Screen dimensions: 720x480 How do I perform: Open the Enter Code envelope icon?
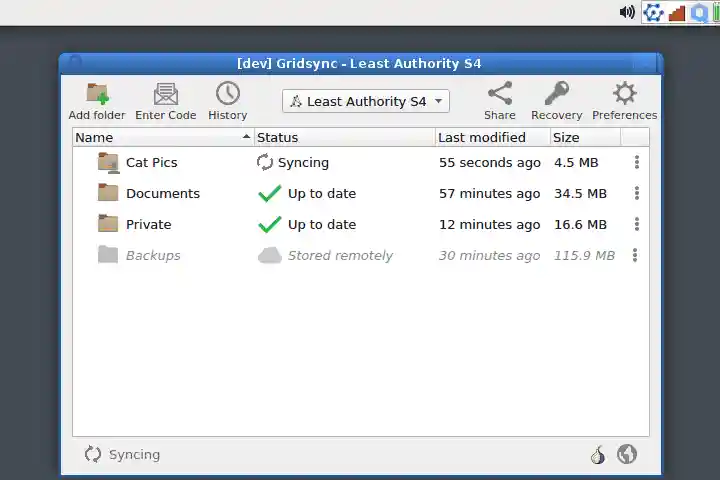165,95
